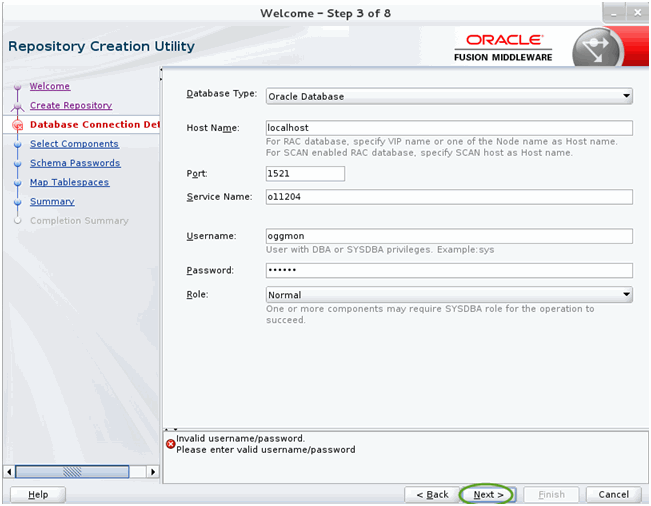Click the Host Name field containing localhost

click(449, 128)
